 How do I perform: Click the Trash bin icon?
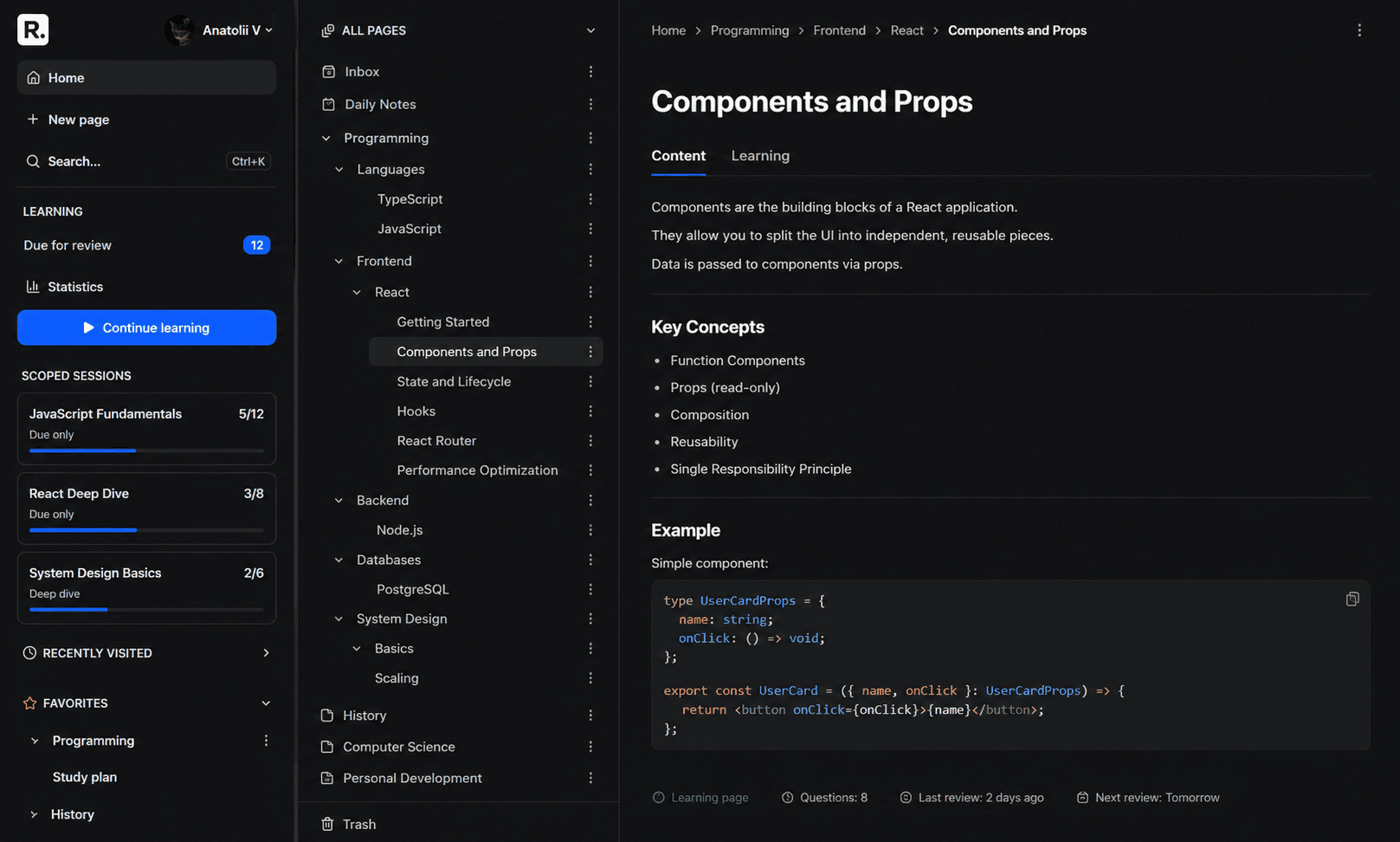pos(327,824)
